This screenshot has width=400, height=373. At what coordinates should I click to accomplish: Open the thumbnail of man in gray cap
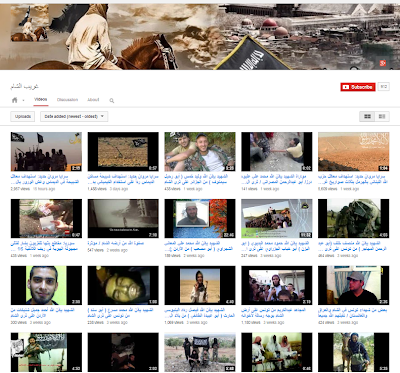pyautogui.click(x=353, y=285)
